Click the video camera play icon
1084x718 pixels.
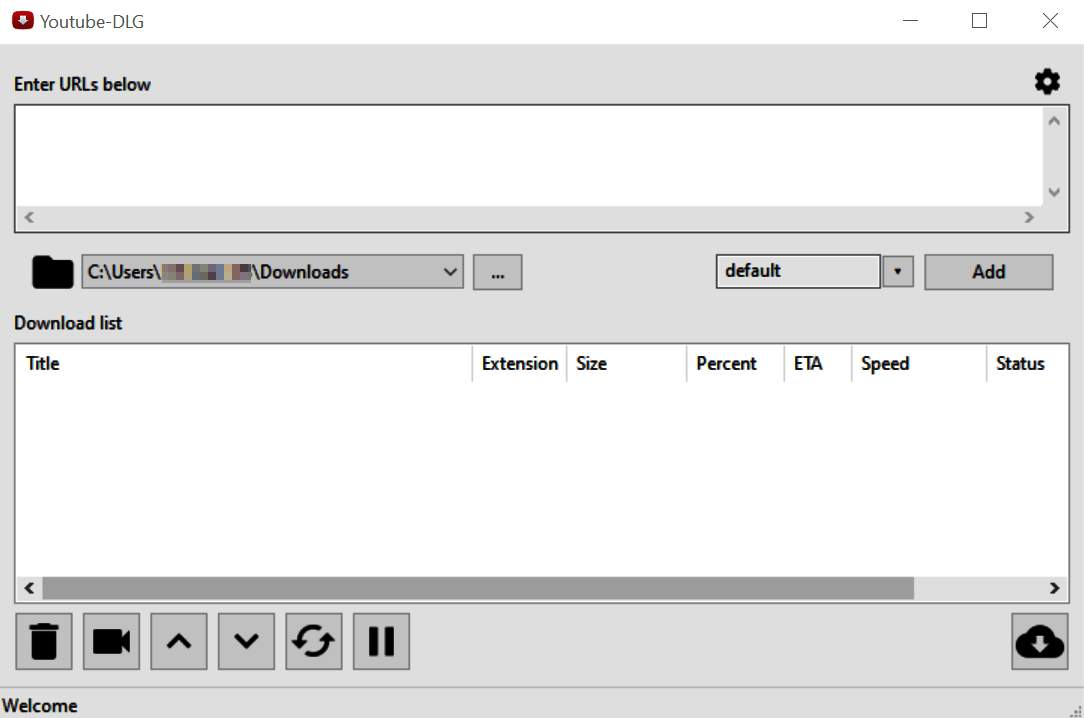click(111, 641)
